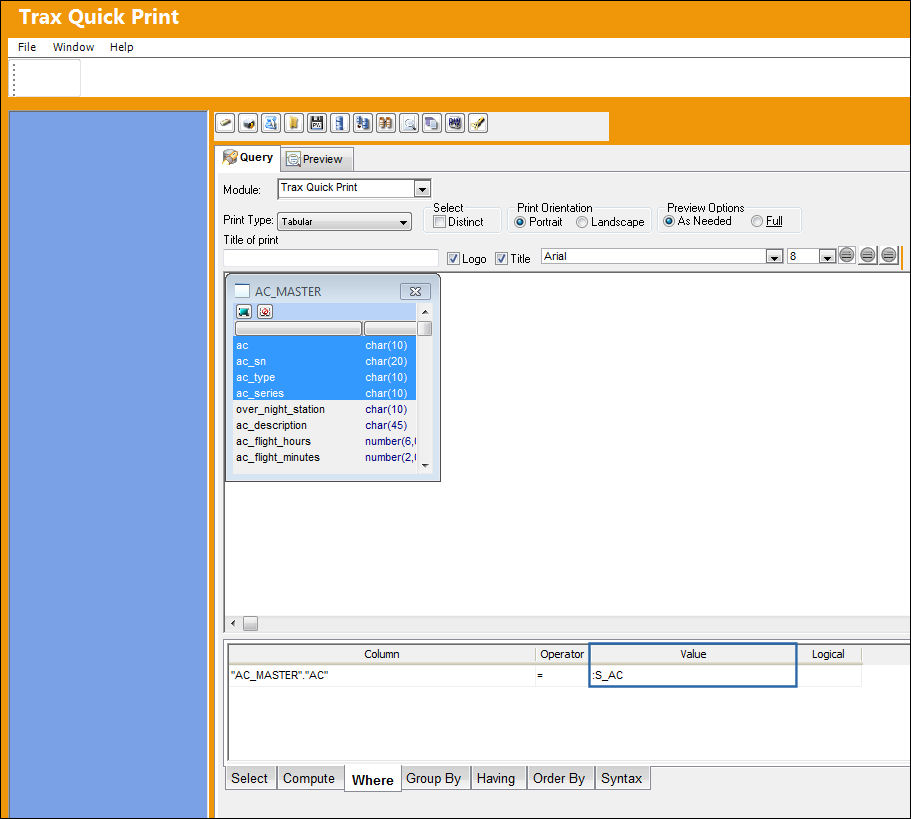Click the printer icon in the toolbar
The image size is (911, 819).
pyautogui.click(x=248, y=123)
